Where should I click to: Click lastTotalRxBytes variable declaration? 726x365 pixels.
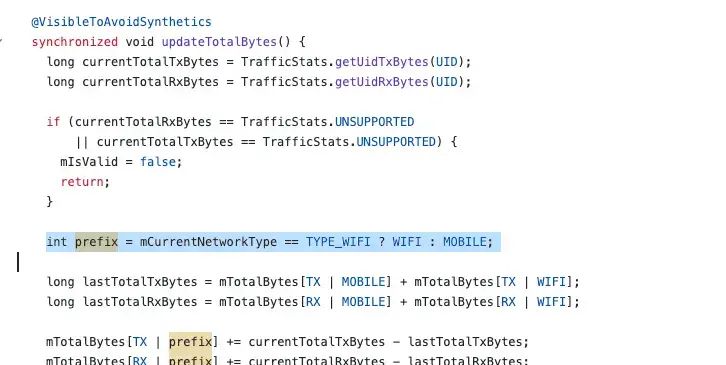point(140,302)
